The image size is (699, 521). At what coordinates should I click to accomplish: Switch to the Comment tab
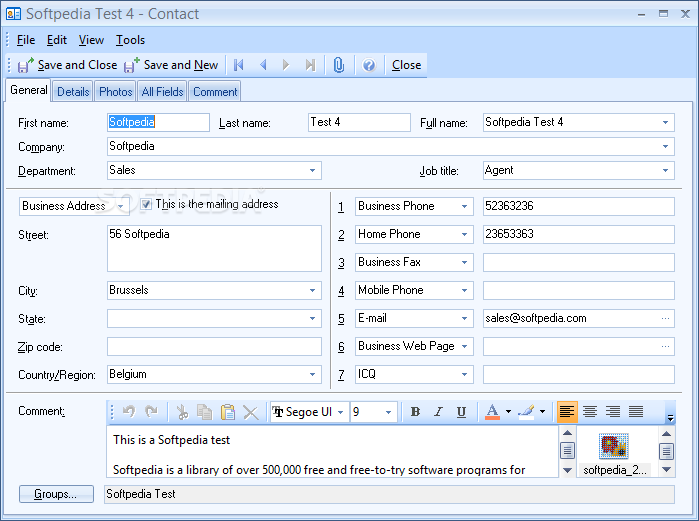click(x=215, y=92)
